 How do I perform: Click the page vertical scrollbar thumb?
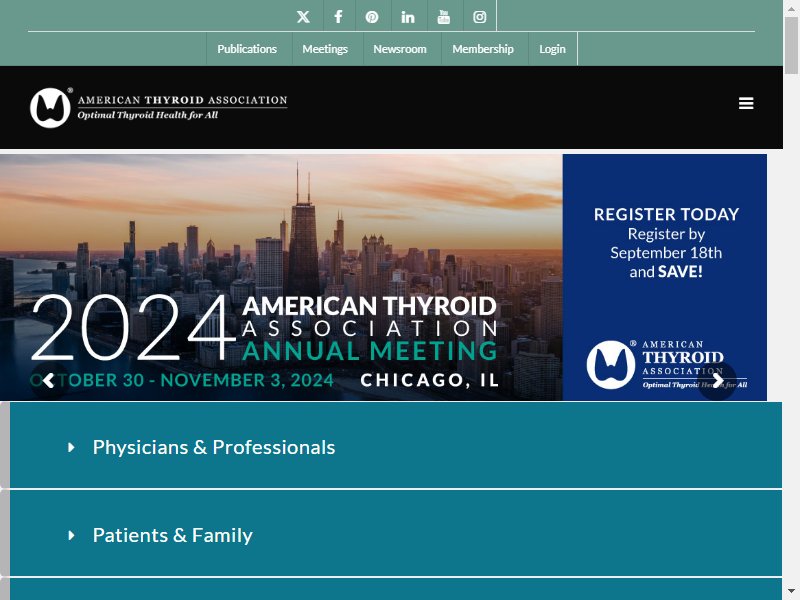pyautogui.click(x=791, y=46)
